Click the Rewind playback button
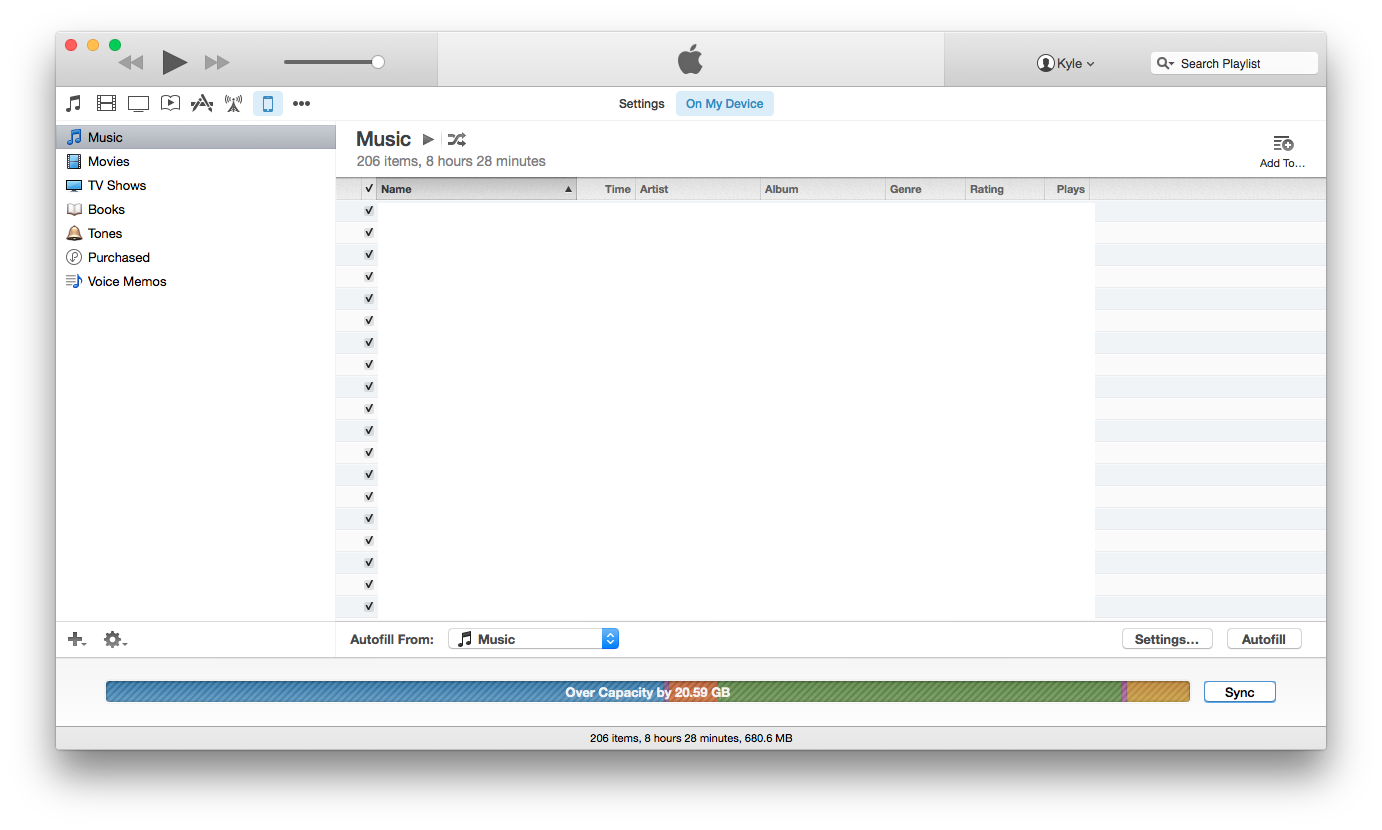1382x830 pixels. click(131, 62)
